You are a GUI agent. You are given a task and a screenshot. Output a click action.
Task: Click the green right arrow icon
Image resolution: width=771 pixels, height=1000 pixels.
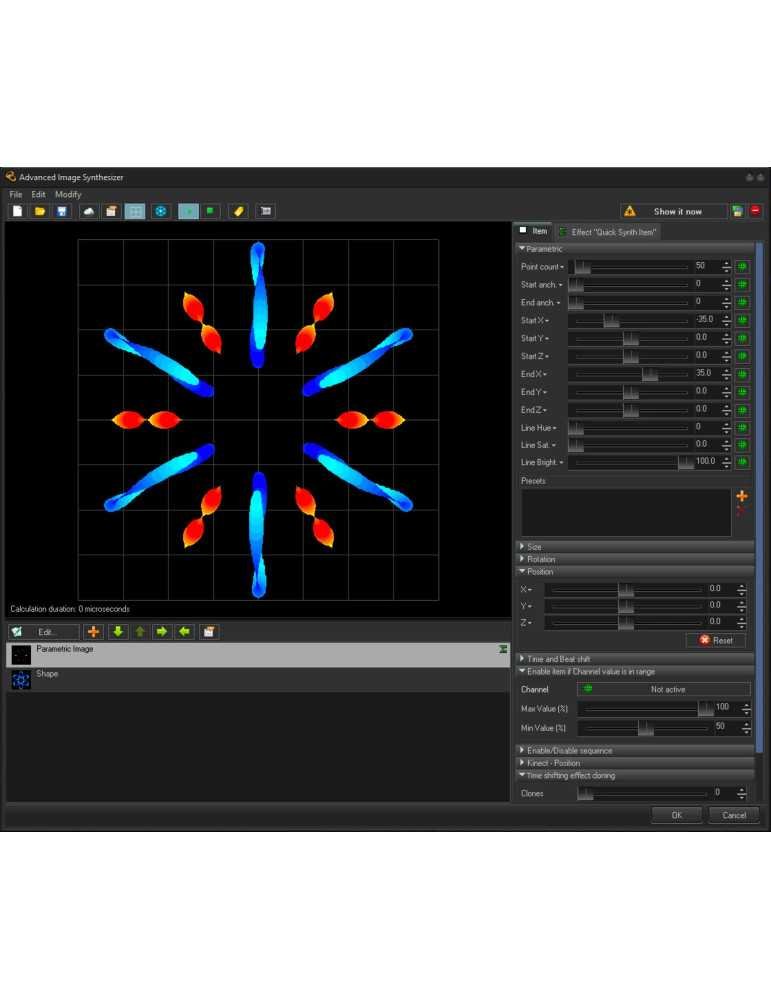click(x=162, y=632)
